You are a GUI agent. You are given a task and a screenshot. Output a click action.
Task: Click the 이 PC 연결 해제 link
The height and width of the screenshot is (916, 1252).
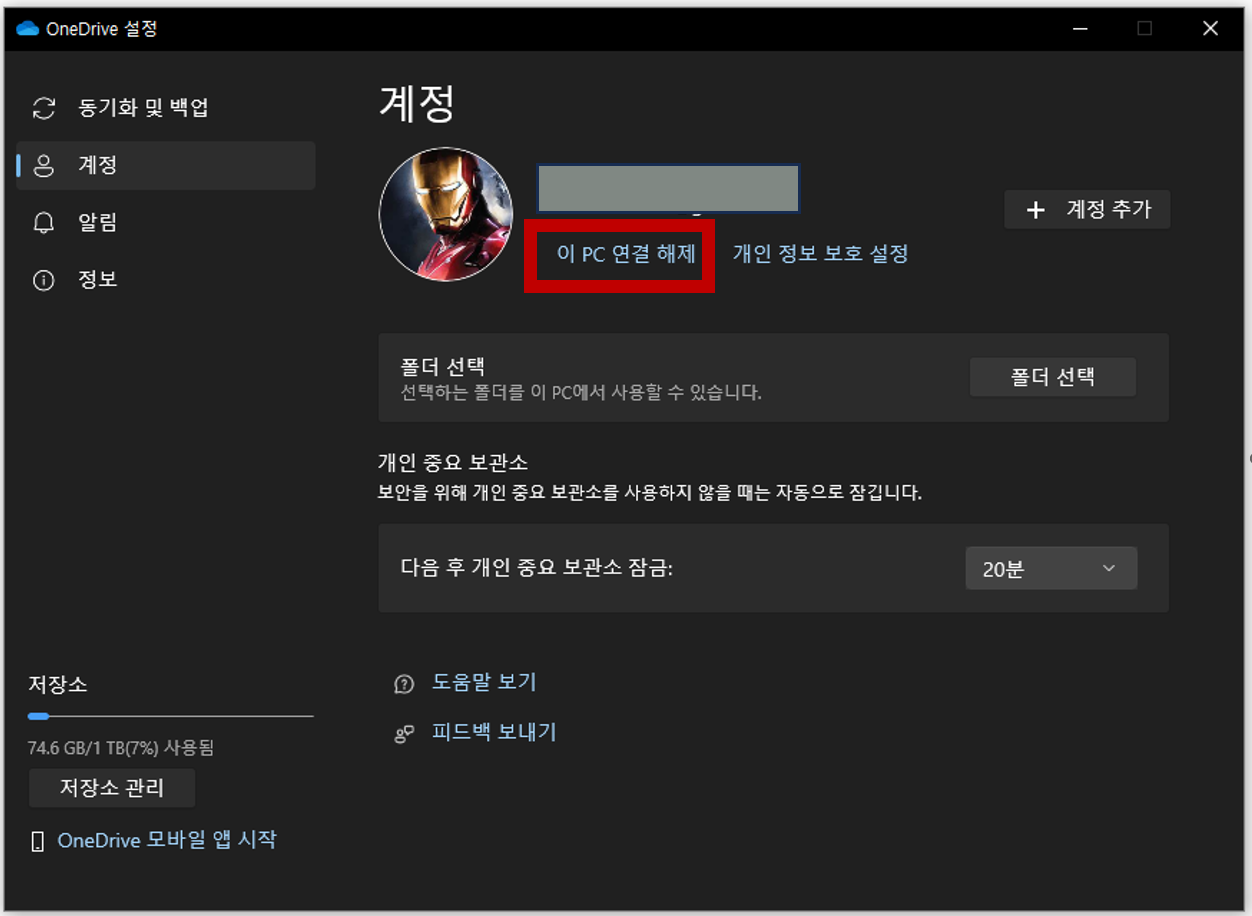pos(626,254)
